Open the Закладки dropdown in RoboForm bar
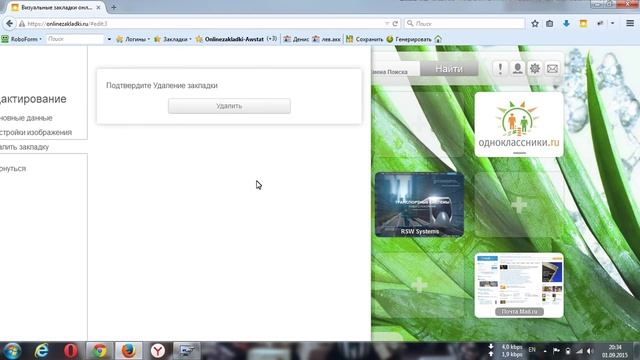Screen dimensions: 640x360 [x=173, y=39]
